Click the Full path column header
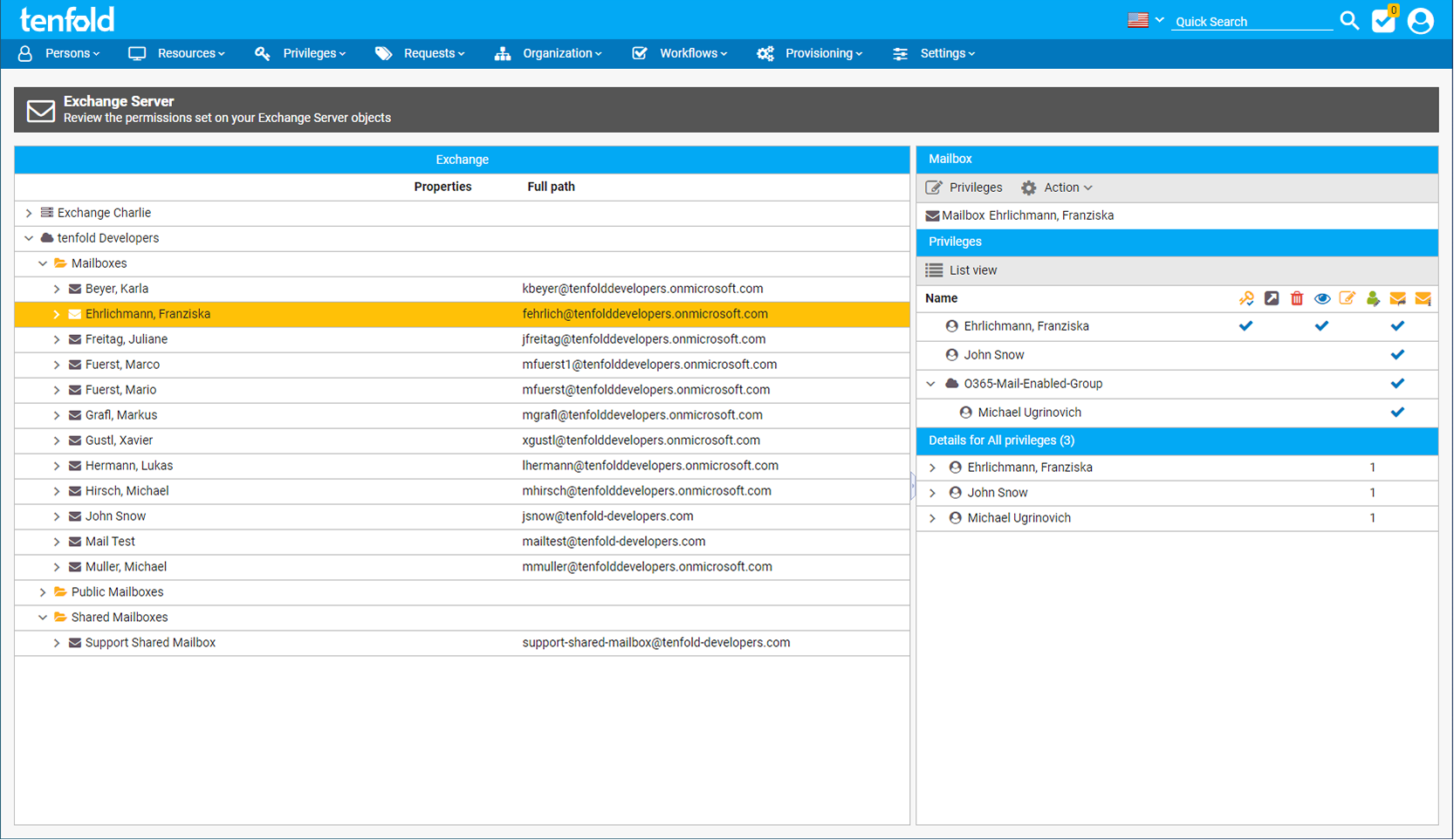Viewport: 1454px width, 840px height. [551, 187]
